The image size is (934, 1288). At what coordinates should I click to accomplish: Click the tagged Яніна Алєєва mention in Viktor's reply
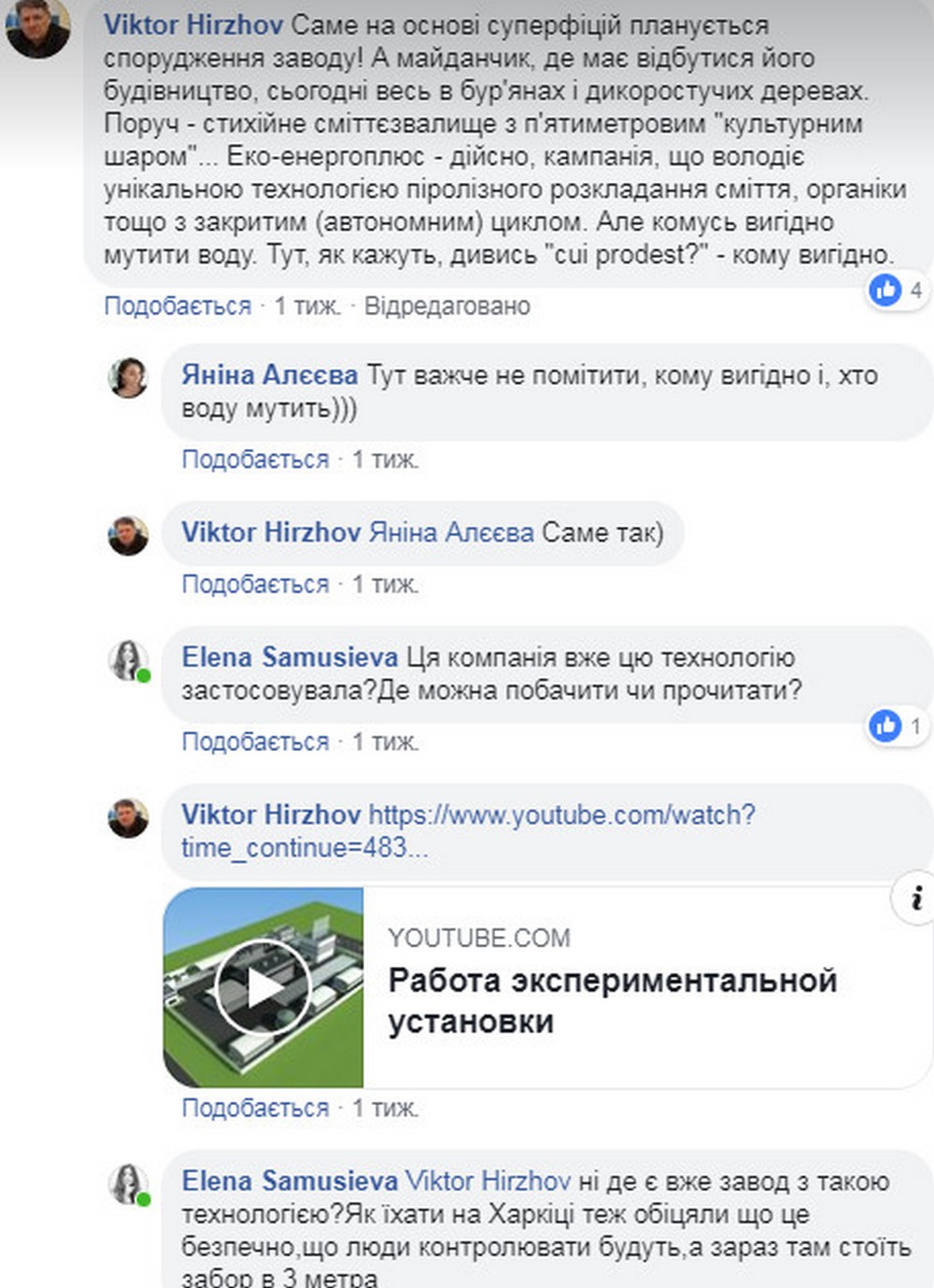coord(452,532)
